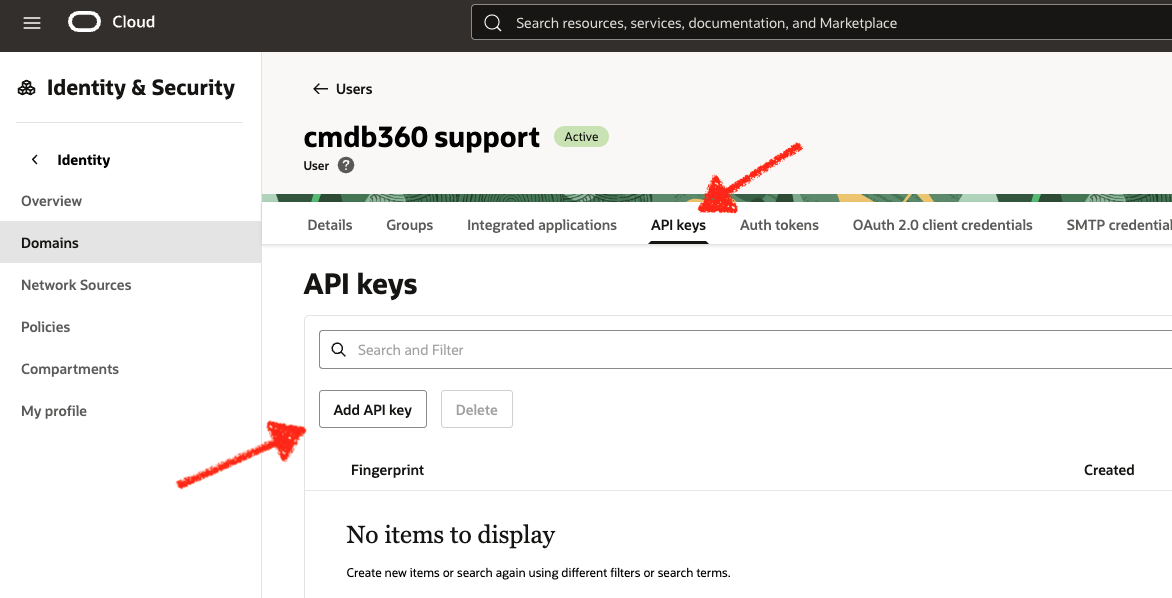Open the hamburger navigation menu
Image resolution: width=1172 pixels, height=598 pixels.
click(32, 23)
